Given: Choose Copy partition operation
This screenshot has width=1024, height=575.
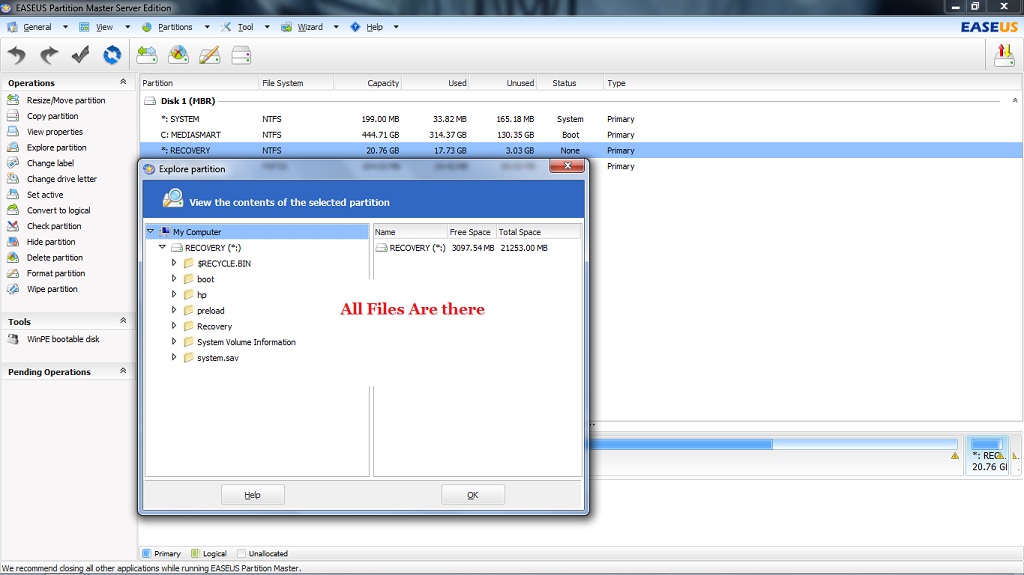Looking at the screenshot, I should point(52,116).
